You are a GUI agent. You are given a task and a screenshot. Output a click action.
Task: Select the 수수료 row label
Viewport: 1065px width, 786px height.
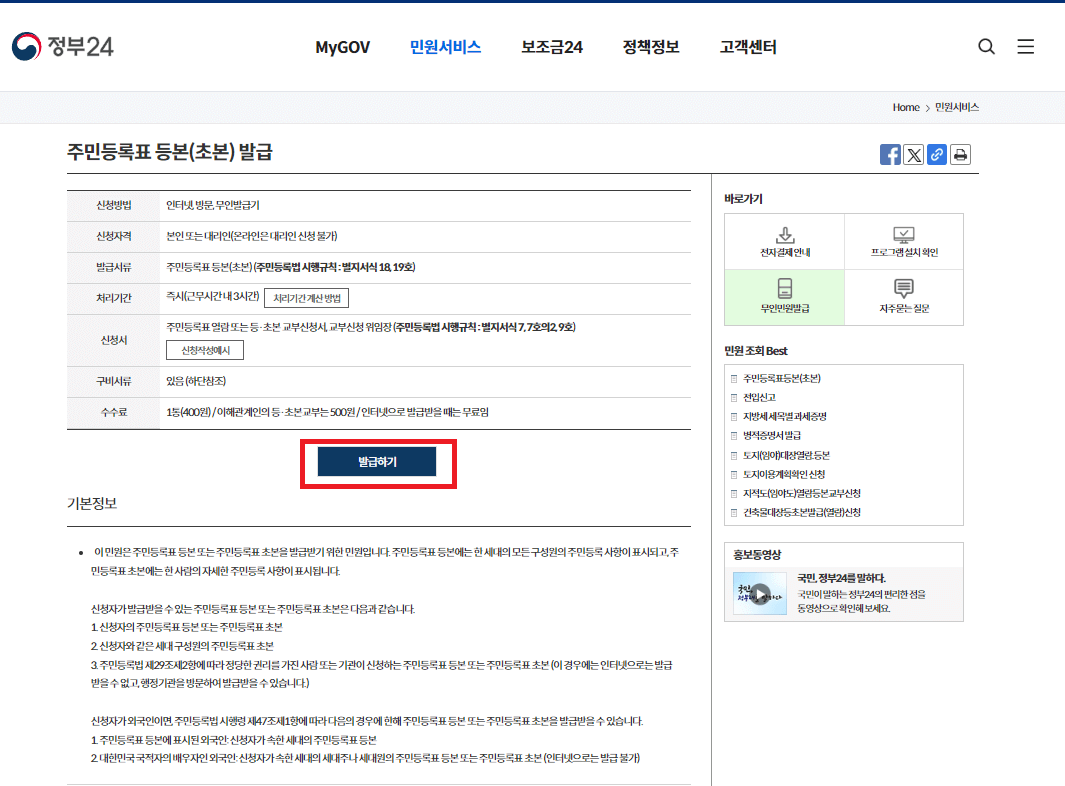[113, 412]
